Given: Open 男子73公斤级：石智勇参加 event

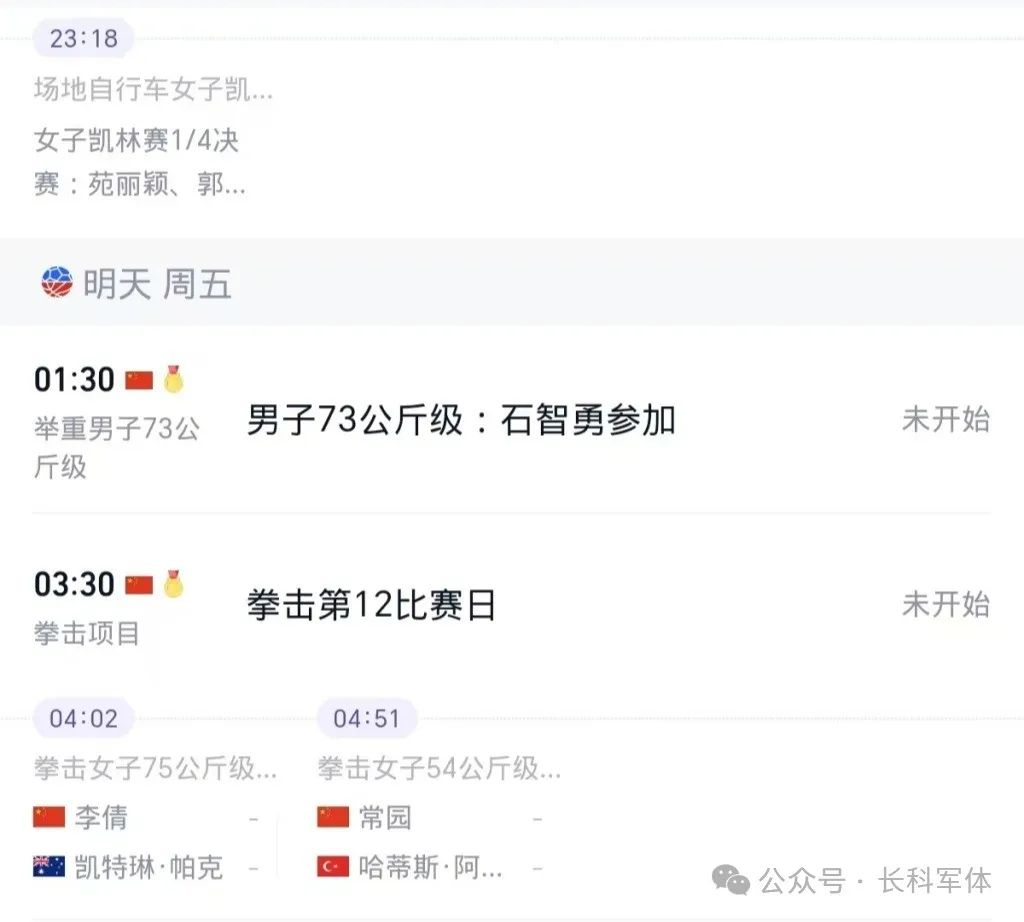Looking at the screenshot, I should coord(461,421).
